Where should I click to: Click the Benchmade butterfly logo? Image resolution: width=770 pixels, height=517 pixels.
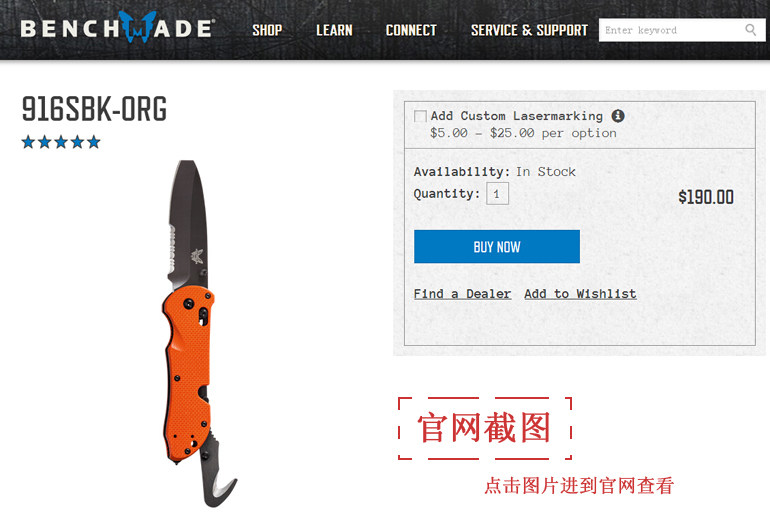click(138, 27)
